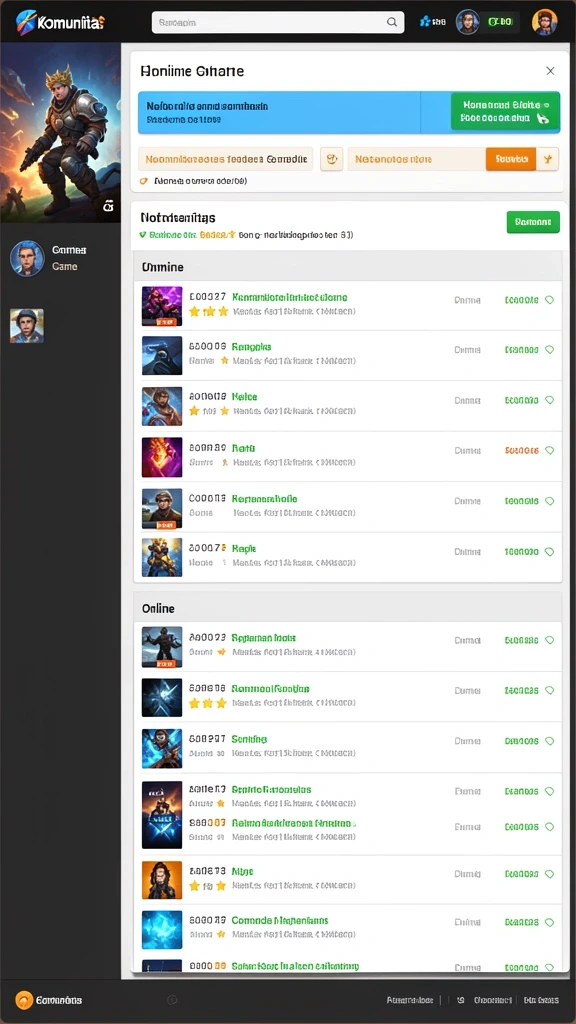This screenshot has height=1024, width=576.
Task: Collapse the Online section header
Action: click(347, 608)
